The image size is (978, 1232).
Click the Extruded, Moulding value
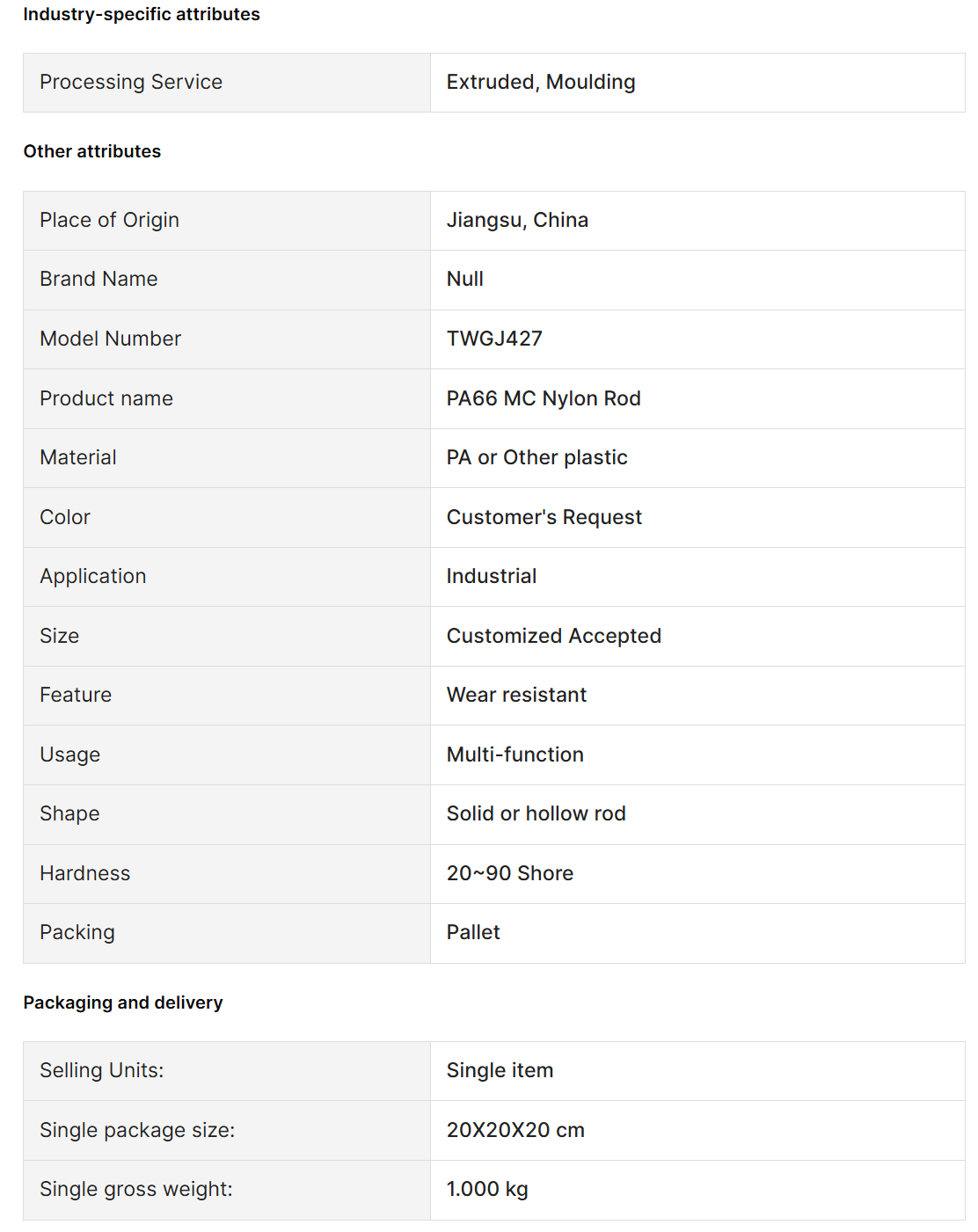point(541,82)
